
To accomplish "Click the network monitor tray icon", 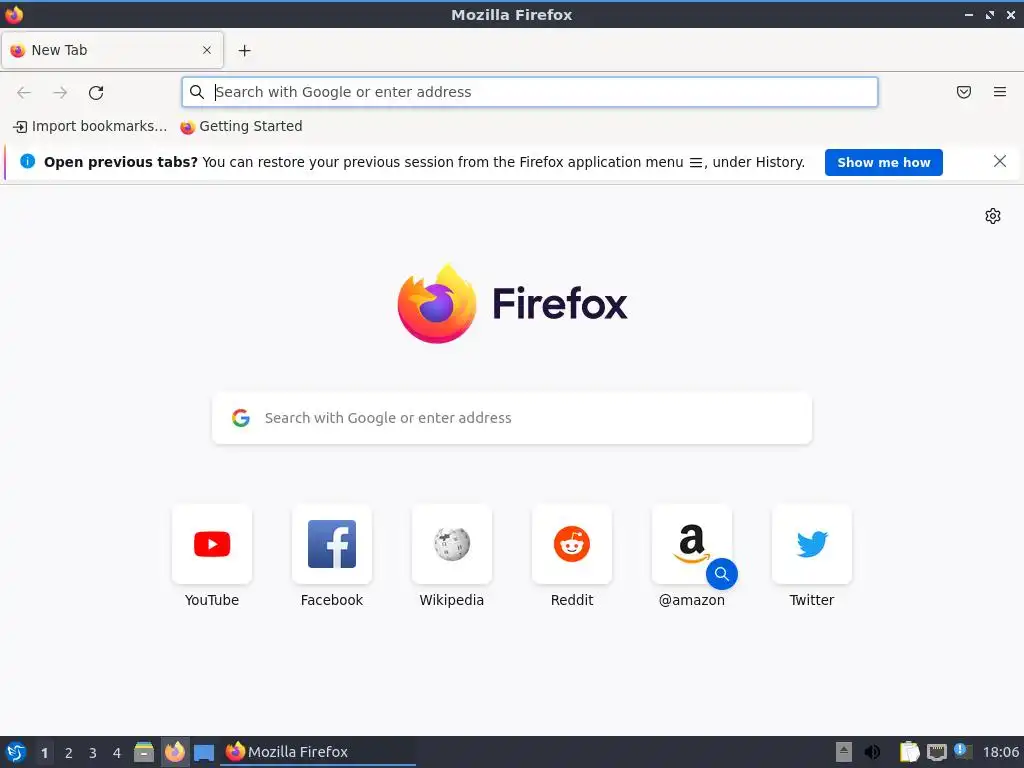I will coord(936,752).
